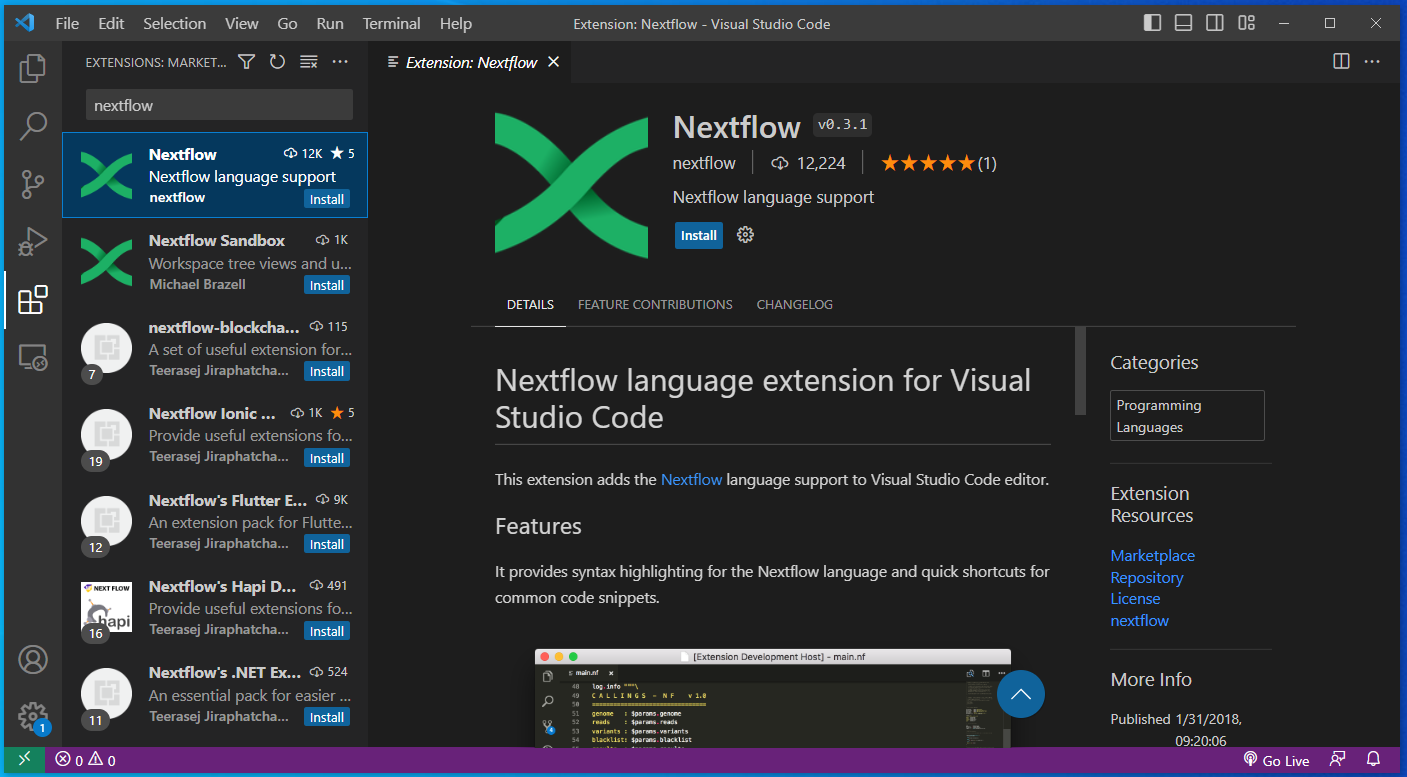The image size is (1407, 777).
Task: Open Run and Debug view
Action: click(33, 241)
